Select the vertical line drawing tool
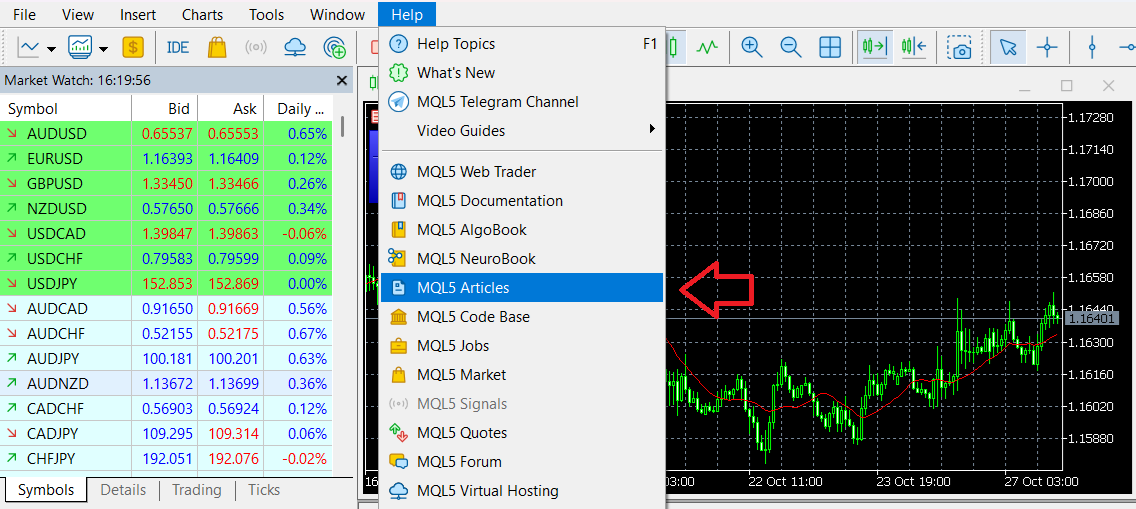 pos(1093,48)
